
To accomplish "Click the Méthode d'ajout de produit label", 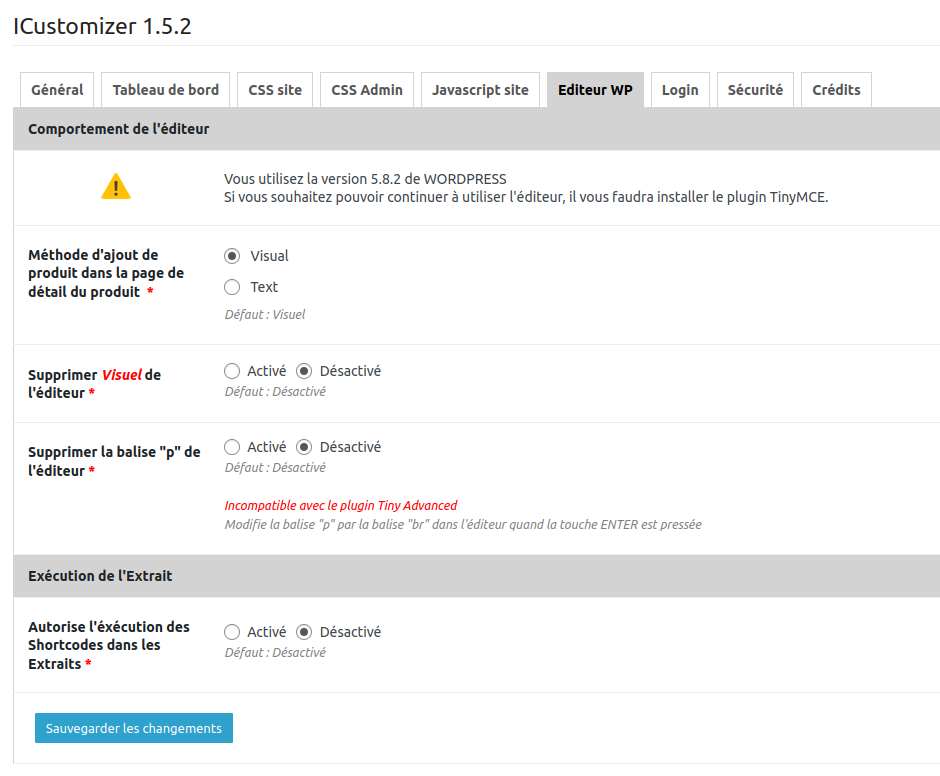I will tap(106, 273).
